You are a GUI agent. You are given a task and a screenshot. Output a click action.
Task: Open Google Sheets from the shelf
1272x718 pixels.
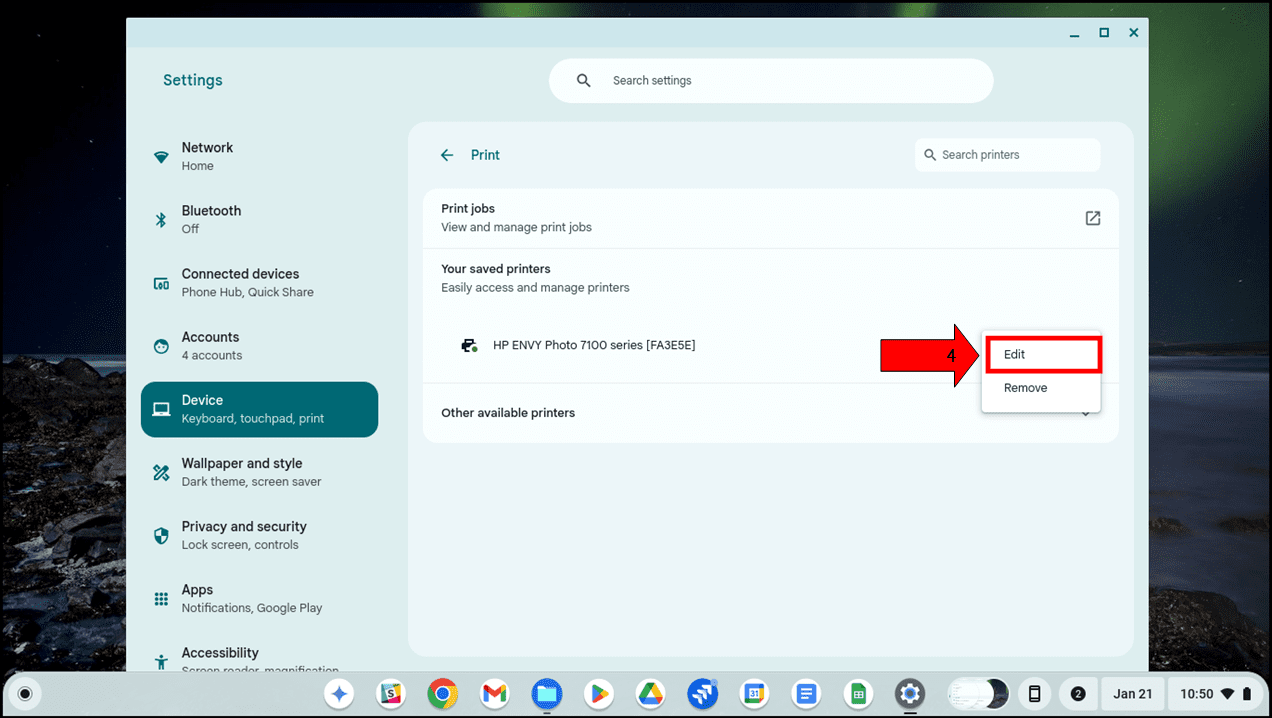pyautogui.click(x=857, y=693)
